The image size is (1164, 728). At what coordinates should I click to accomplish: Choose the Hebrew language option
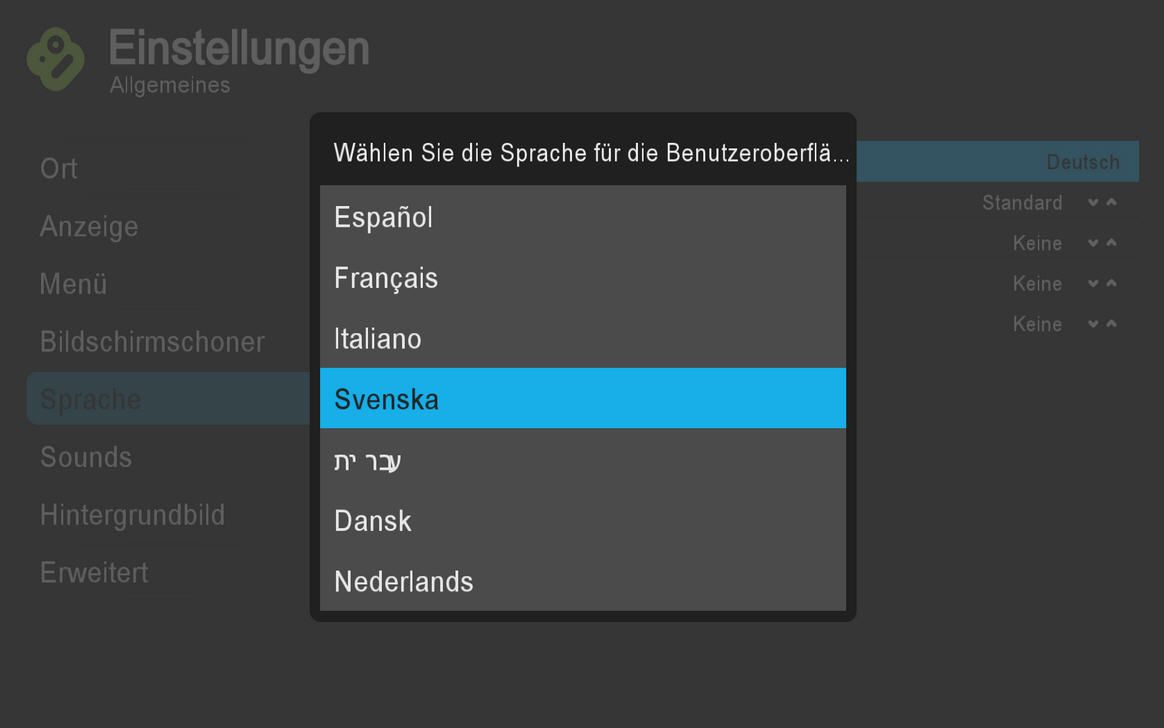click(582, 460)
